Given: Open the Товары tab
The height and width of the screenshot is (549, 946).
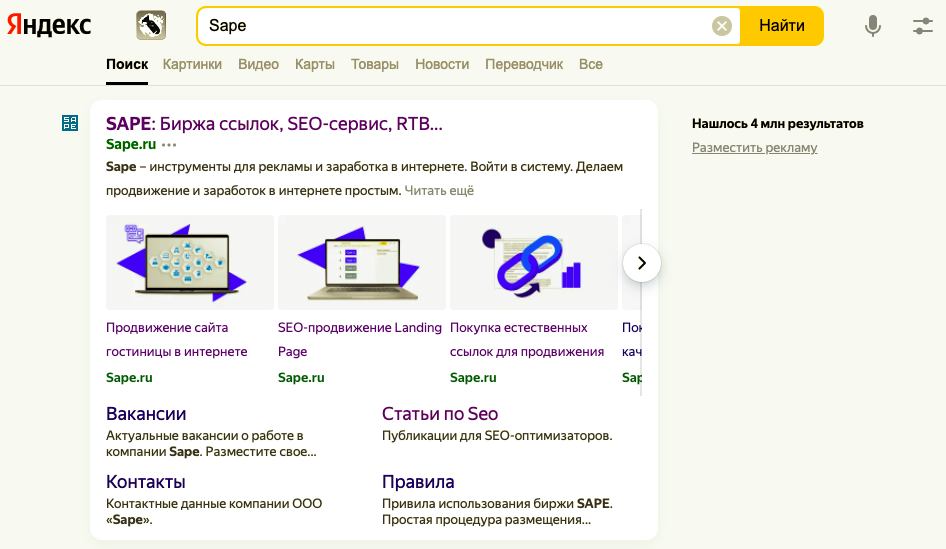Looking at the screenshot, I should [x=375, y=65].
